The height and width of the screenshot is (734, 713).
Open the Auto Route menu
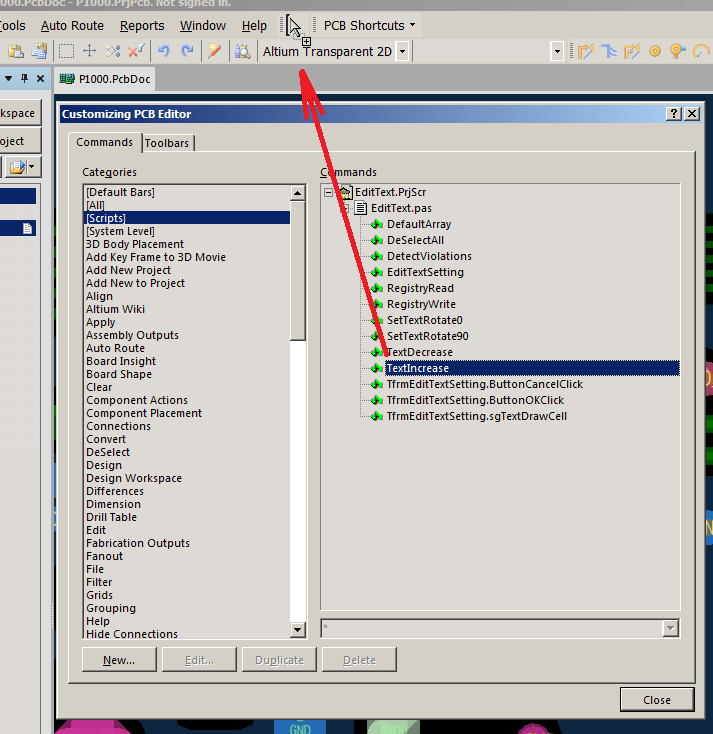tap(72, 26)
